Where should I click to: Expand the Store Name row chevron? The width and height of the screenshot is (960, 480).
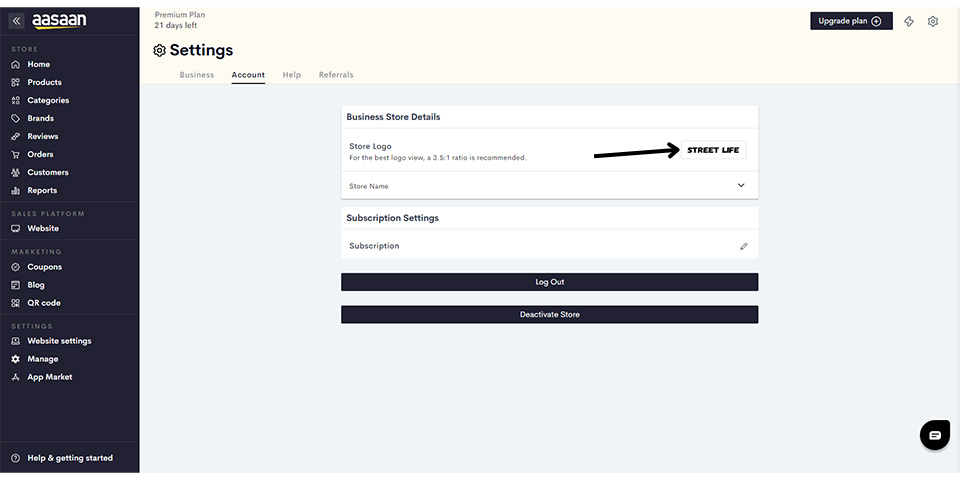point(741,186)
